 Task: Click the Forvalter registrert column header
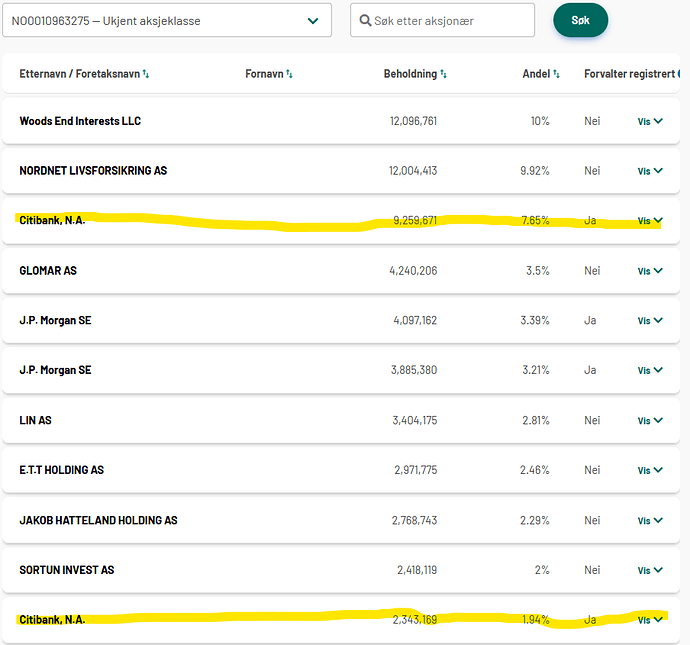point(630,74)
